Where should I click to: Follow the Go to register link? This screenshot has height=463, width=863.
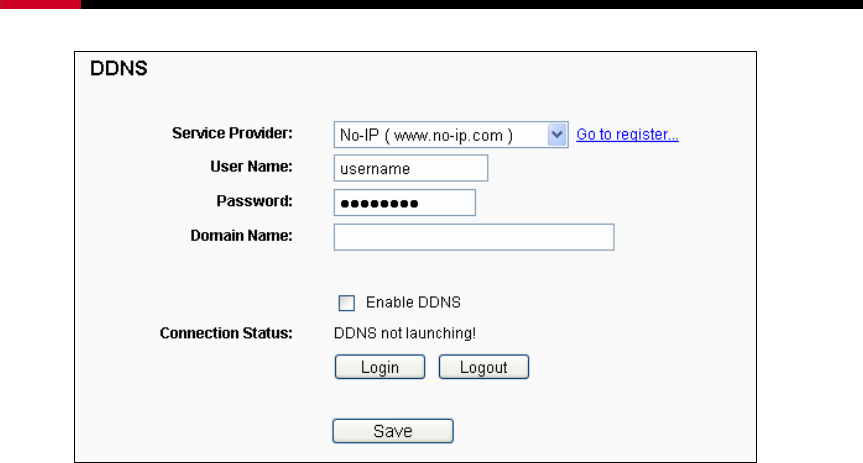point(627,134)
